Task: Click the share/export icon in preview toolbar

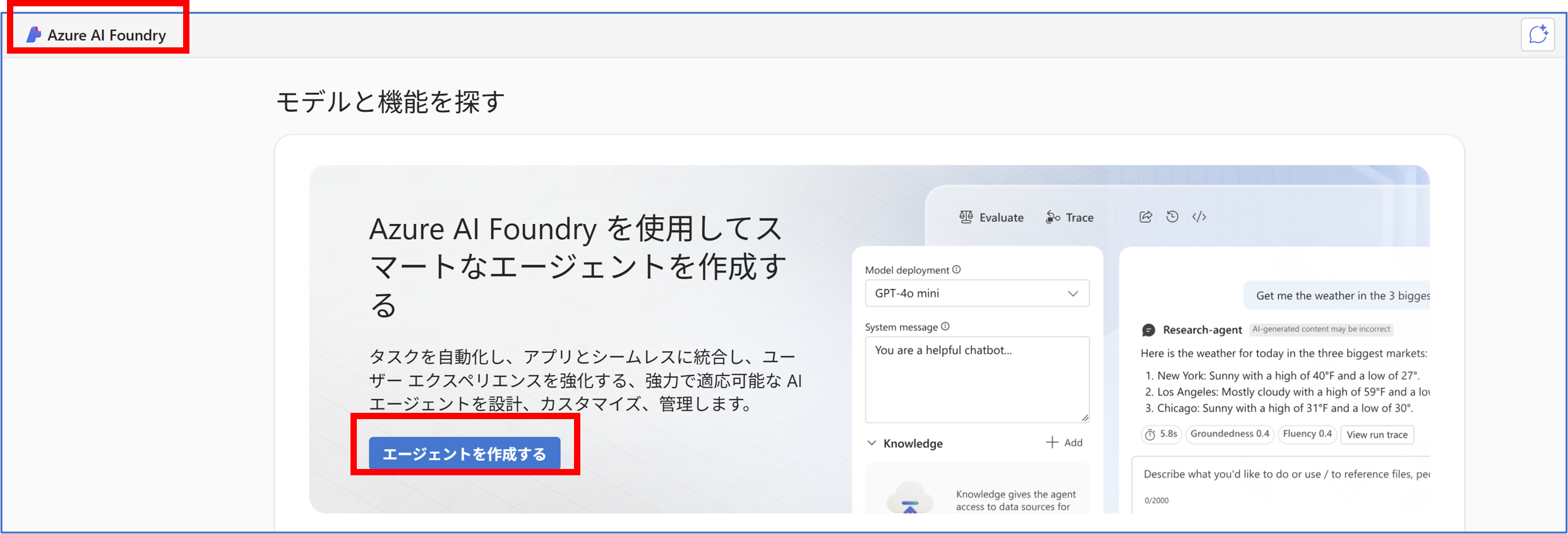Action: 1146,217
